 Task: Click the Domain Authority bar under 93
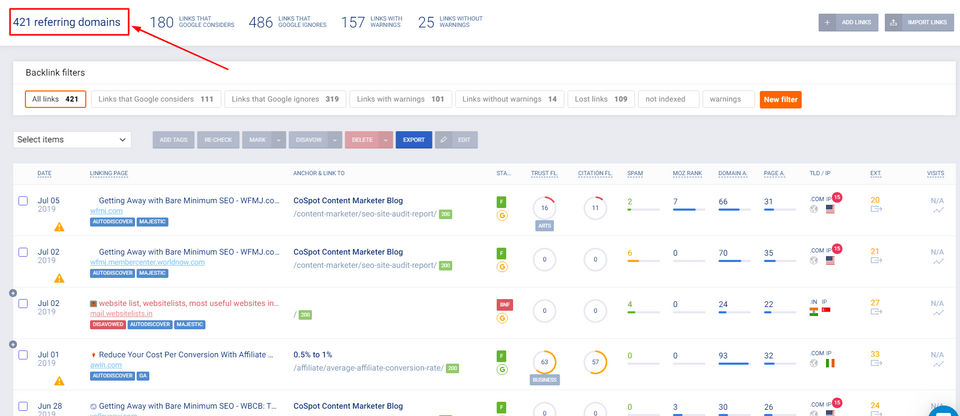click(x=733, y=364)
